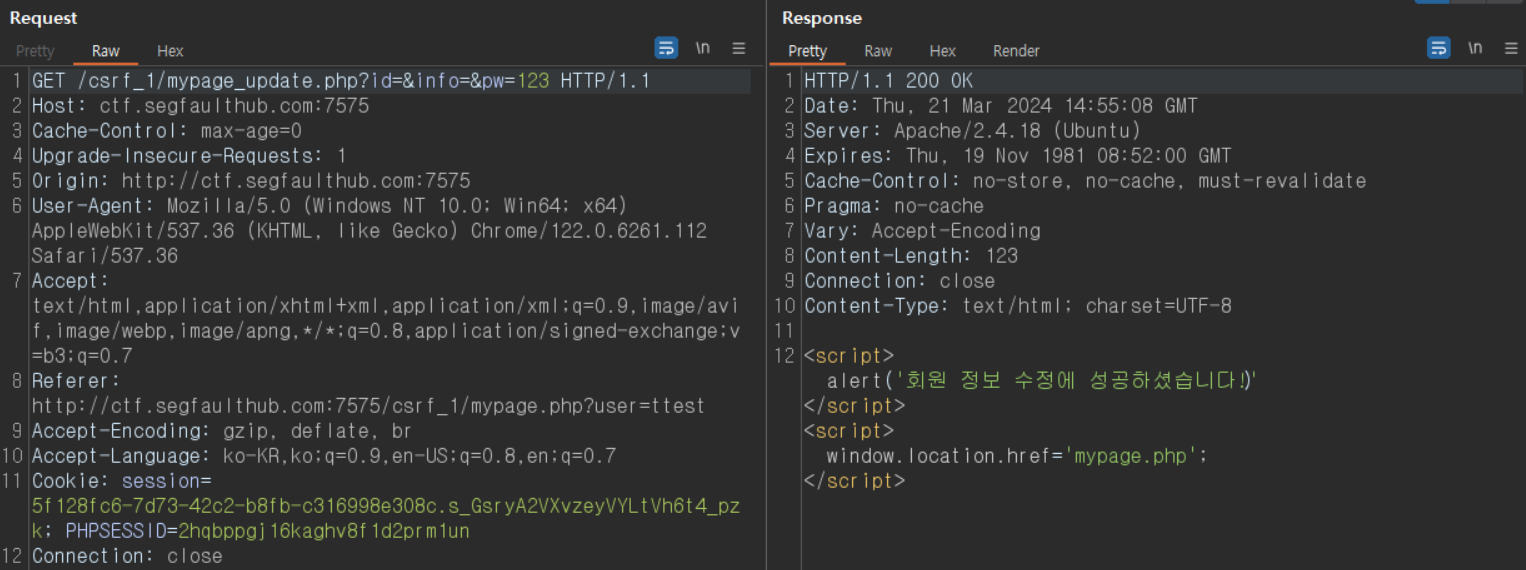
Task: Click the Cookie: session= header line
Action: tap(121, 481)
